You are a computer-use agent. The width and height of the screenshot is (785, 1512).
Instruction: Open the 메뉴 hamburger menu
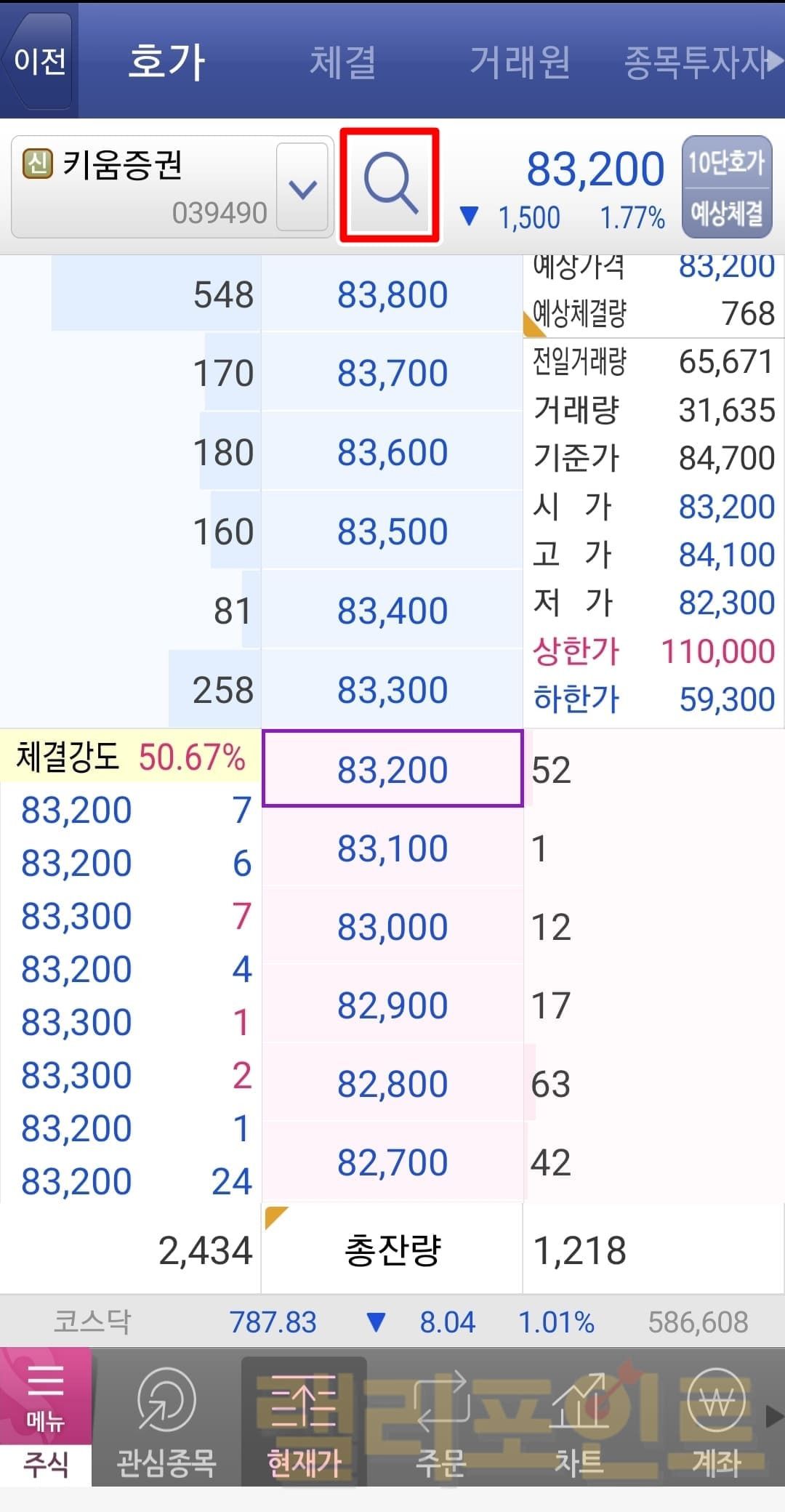(x=45, y=1396)
